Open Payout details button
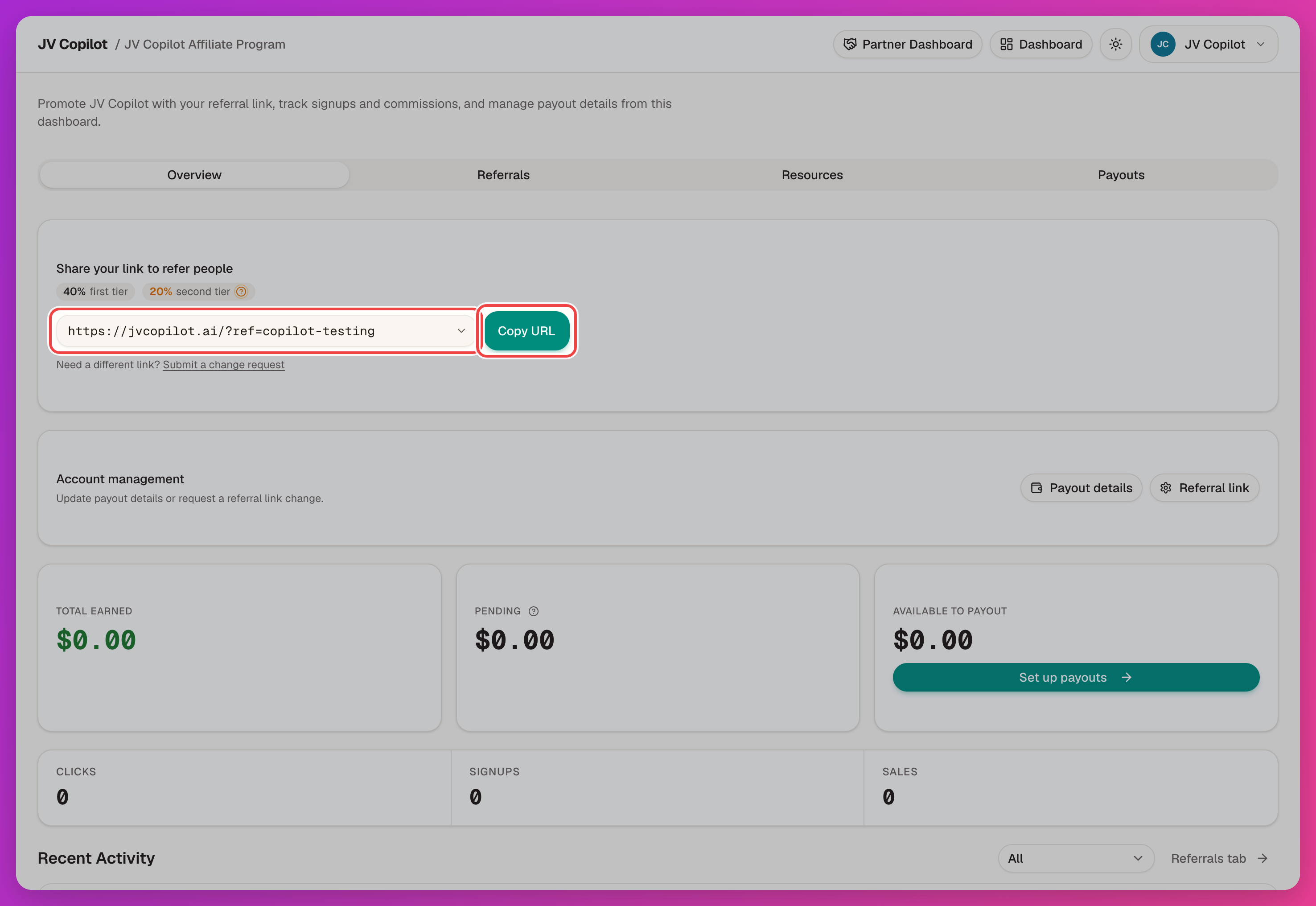Screen dimensions: 1316x906 coord(1081,488)
